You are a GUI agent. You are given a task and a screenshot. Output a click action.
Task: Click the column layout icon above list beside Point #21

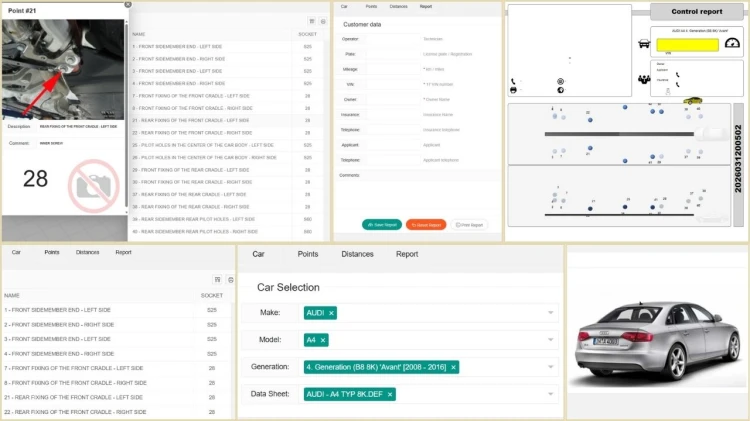pyautogui.click(x=312, y=21)
